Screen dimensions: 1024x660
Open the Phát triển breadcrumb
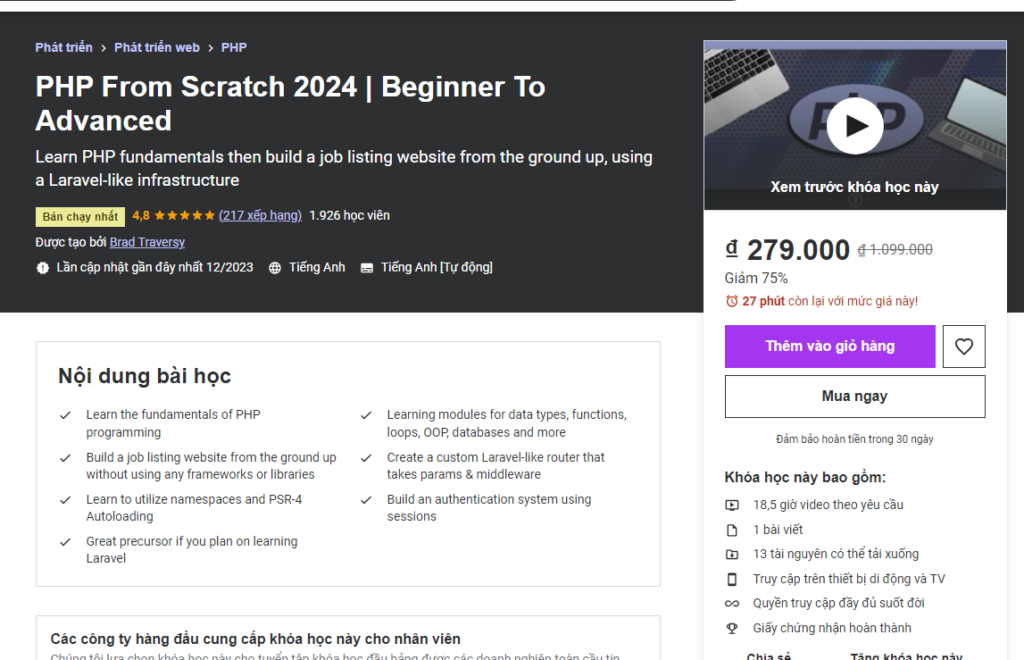[x=64, y=47]
